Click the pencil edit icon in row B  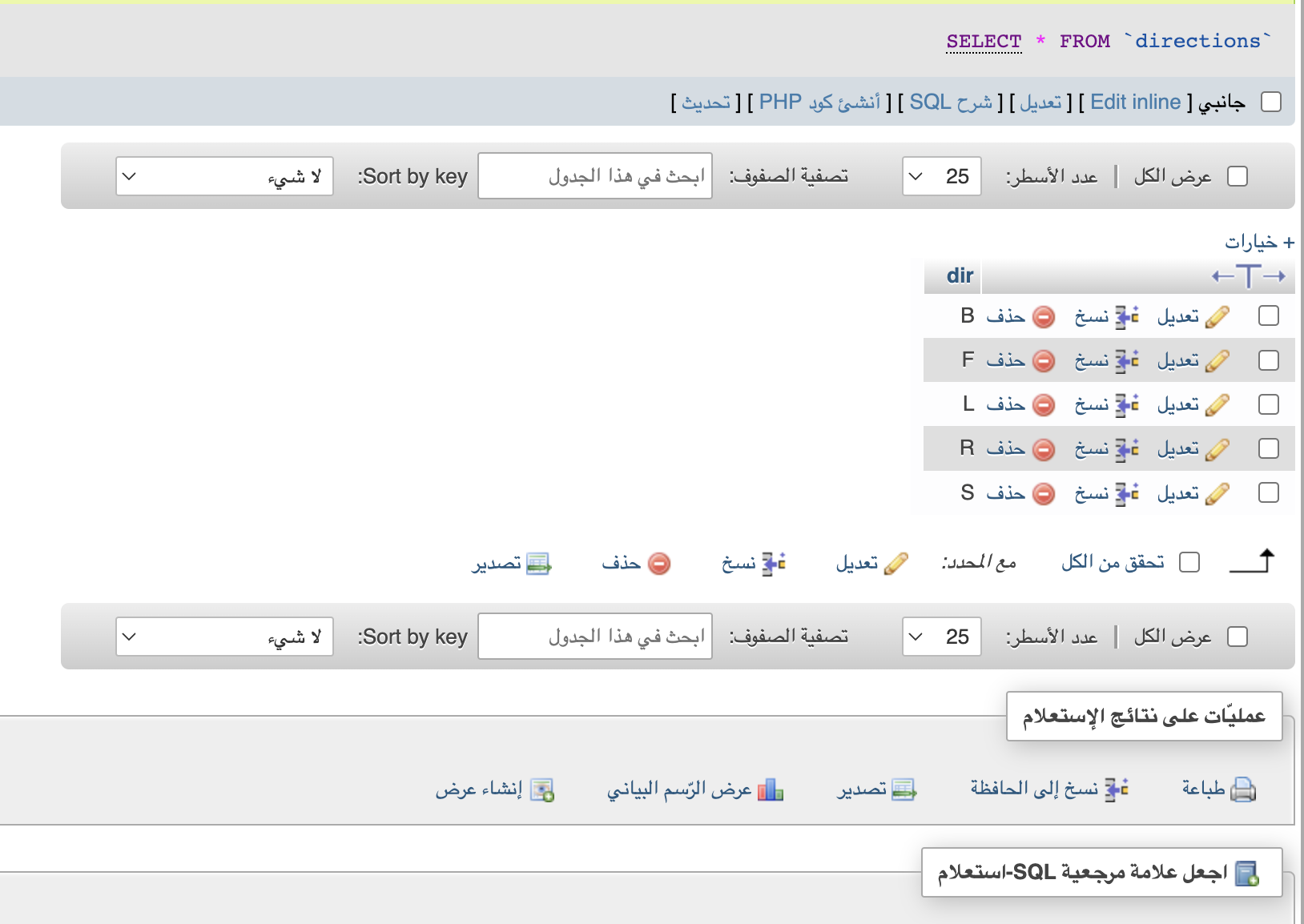(x=1217, y=317)
